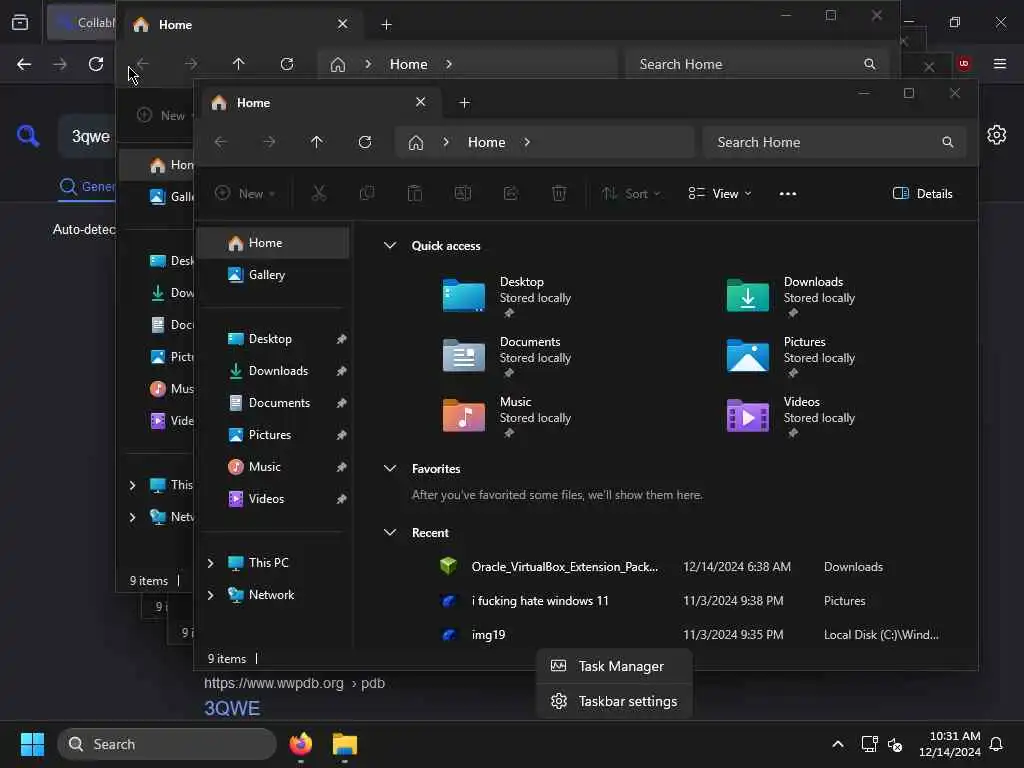
Task: Click Copy icon in front Explorer toolbar
Action: [x=367, y=193]
